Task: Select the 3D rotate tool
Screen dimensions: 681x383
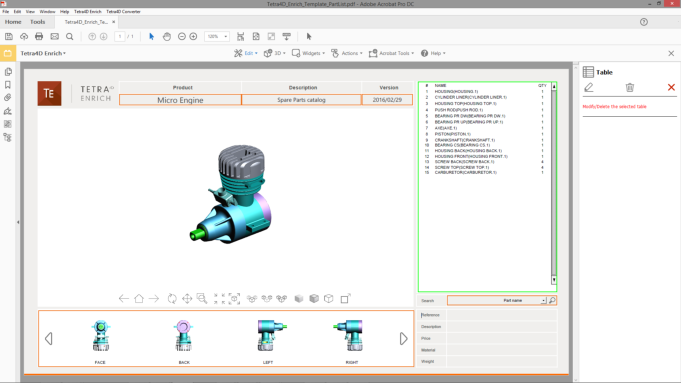Action: 172,298
